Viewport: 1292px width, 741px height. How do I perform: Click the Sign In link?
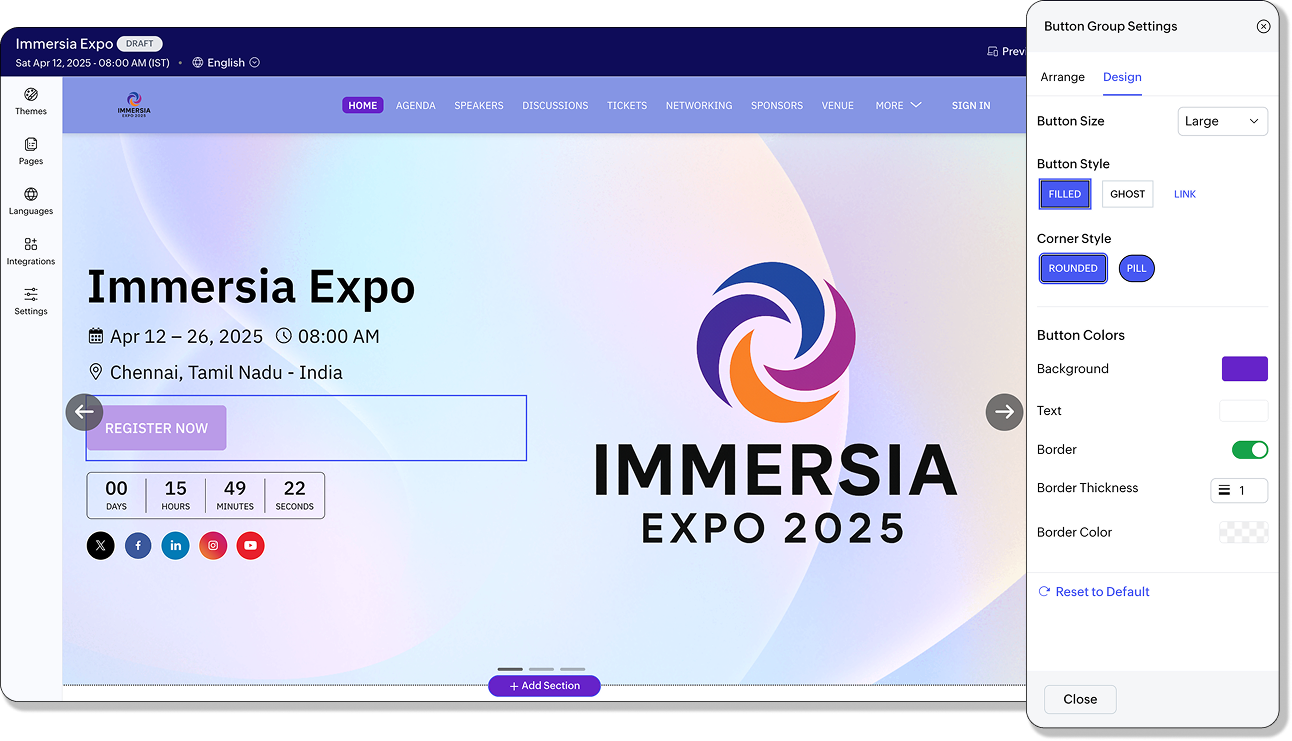(x=971, y=105)
